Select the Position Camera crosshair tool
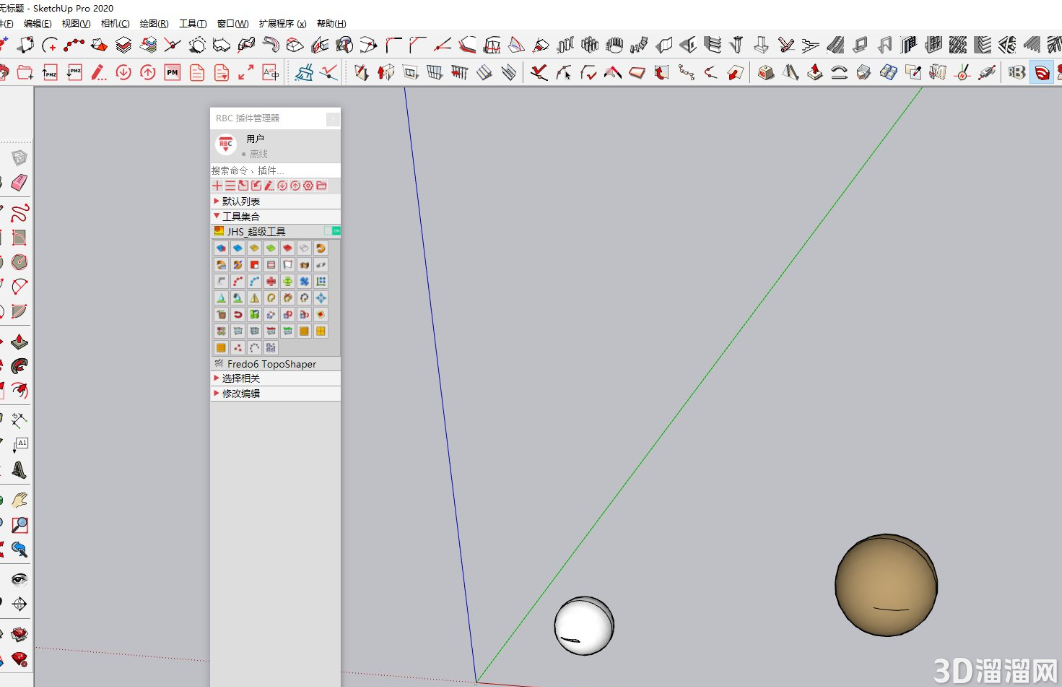 pyautogui.click(x=19, y=604)
